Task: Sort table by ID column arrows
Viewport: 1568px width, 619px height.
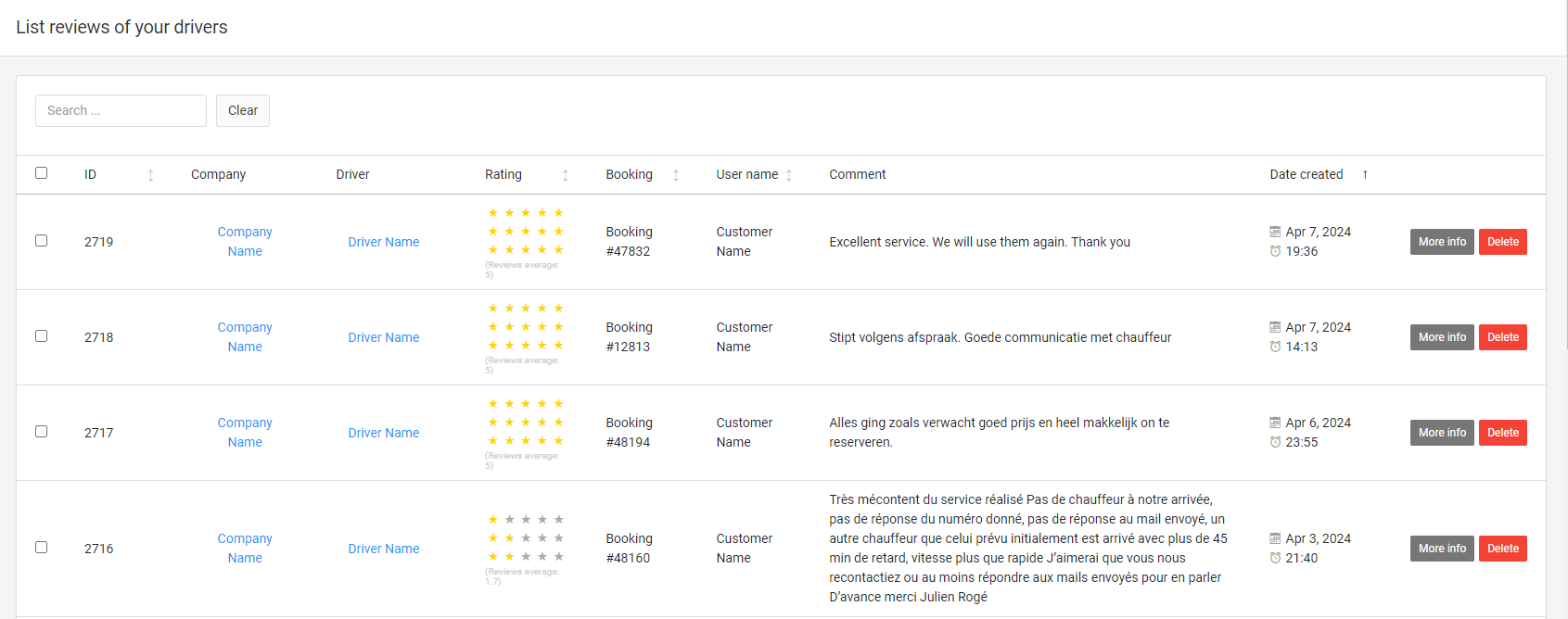Action: (150, 175)
